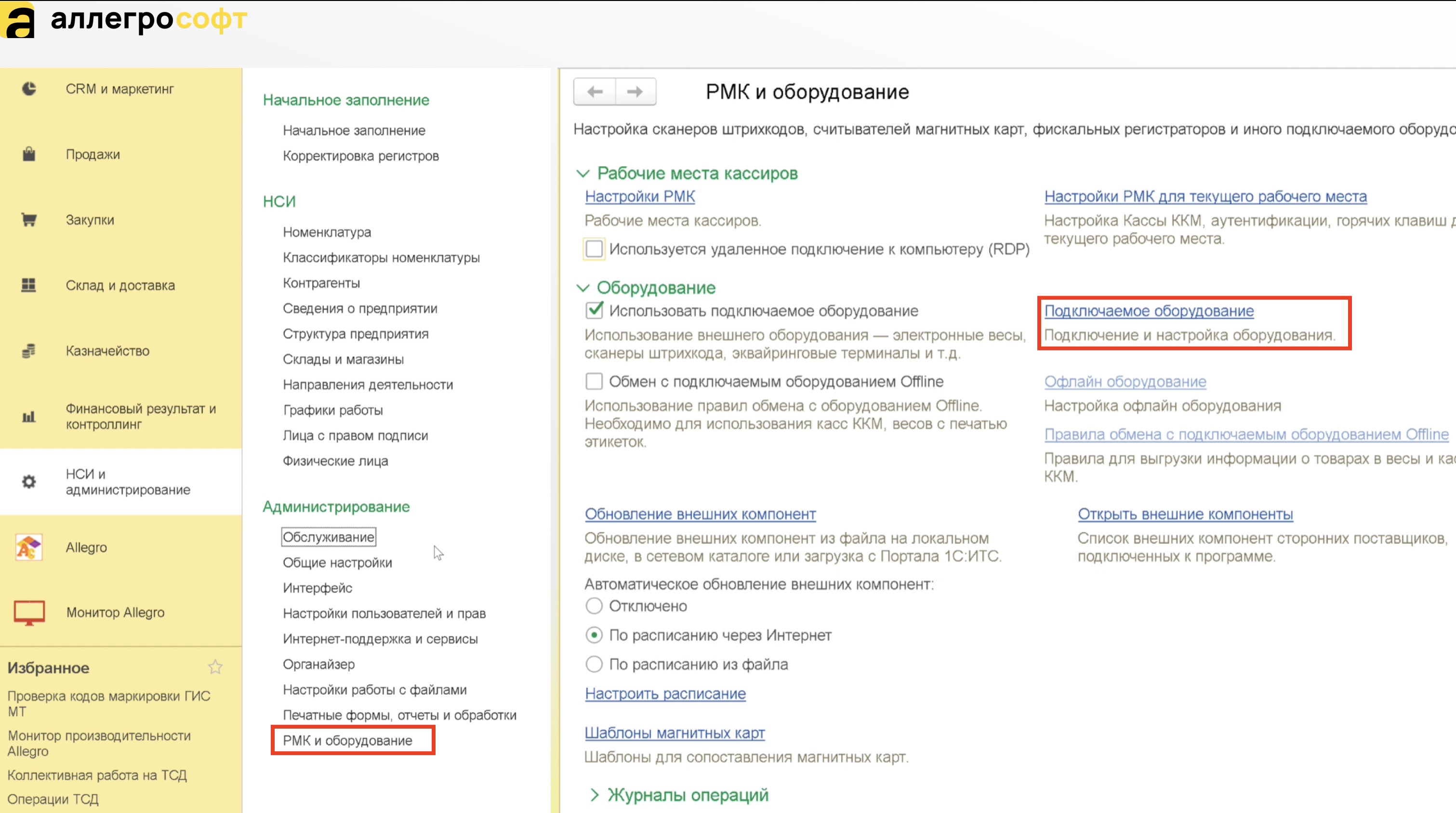The width and height of the screenshot is (1456, 813).
Task: Click the Избранное star icon
Action: (x=215, y=667)
